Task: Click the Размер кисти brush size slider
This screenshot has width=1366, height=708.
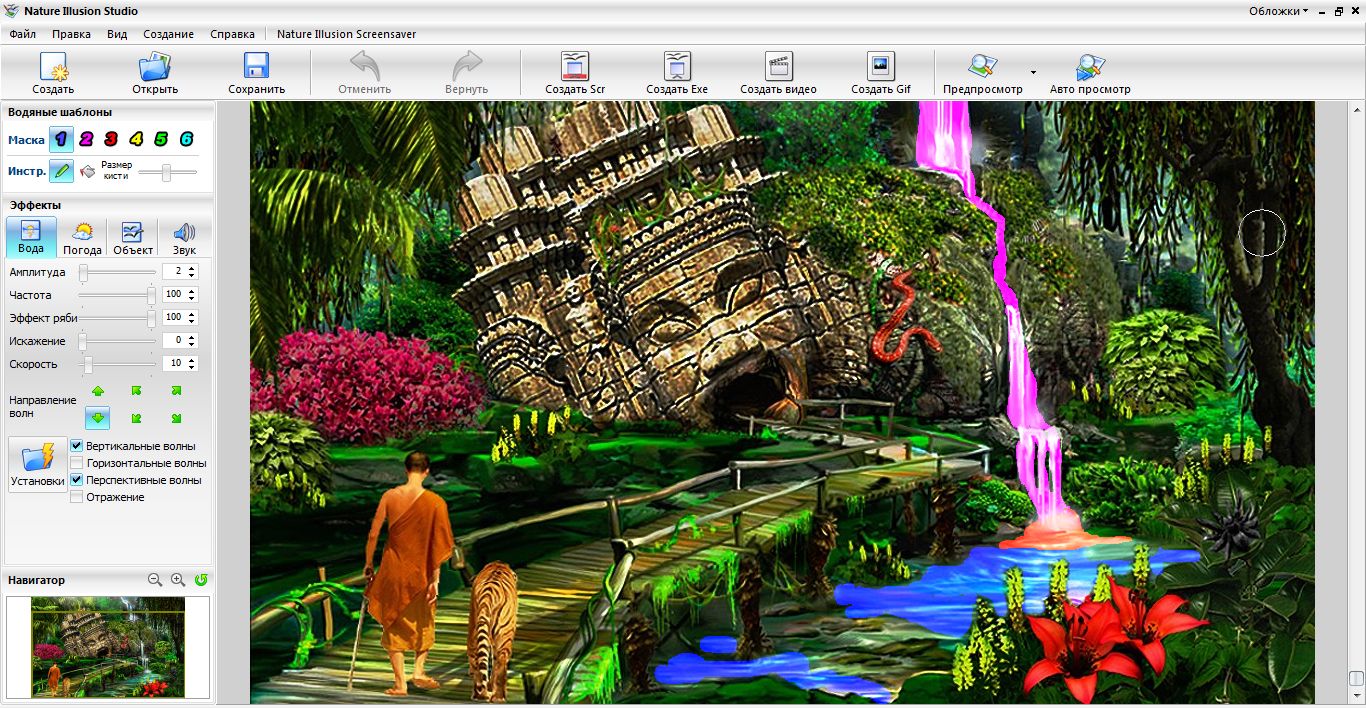Action: [168, 173]
